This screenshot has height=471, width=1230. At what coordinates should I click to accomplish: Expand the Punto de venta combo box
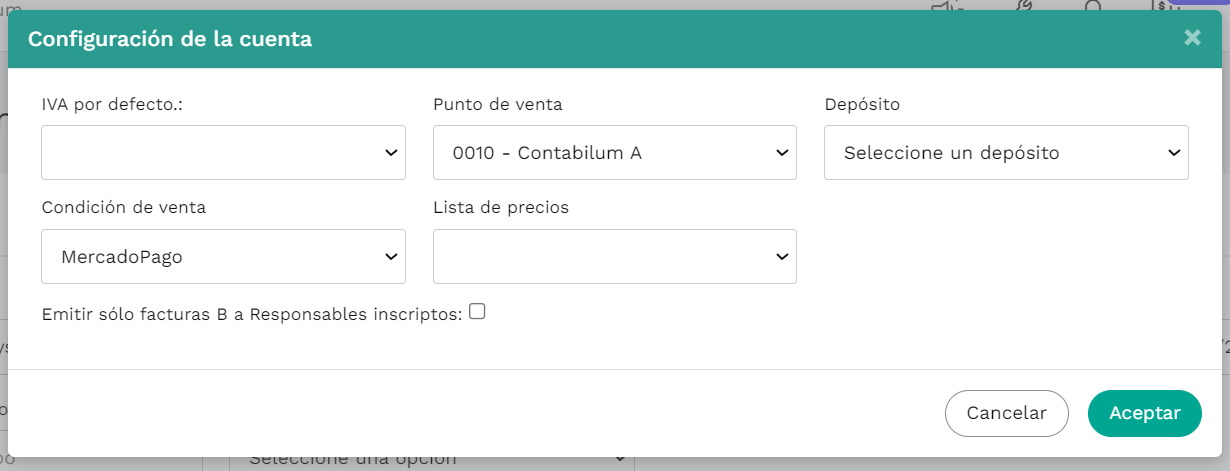point(615,152)
